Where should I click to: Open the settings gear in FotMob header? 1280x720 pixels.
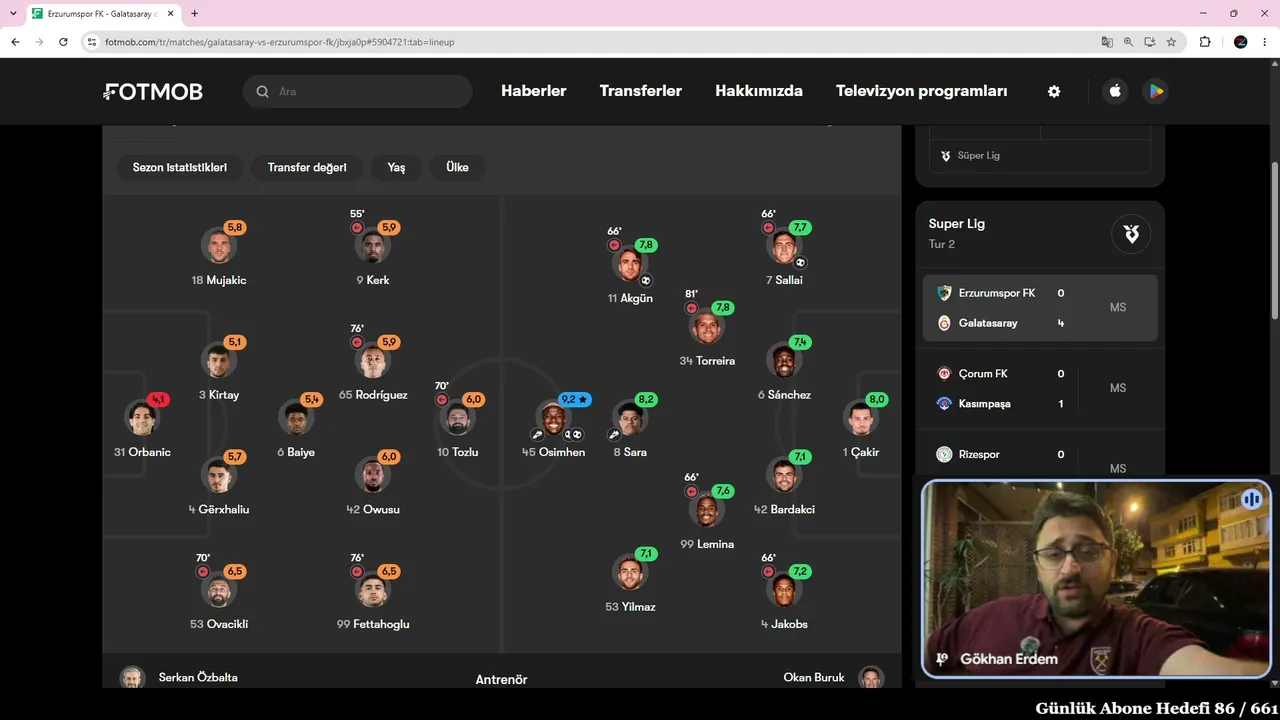(x=1054, y=91)
